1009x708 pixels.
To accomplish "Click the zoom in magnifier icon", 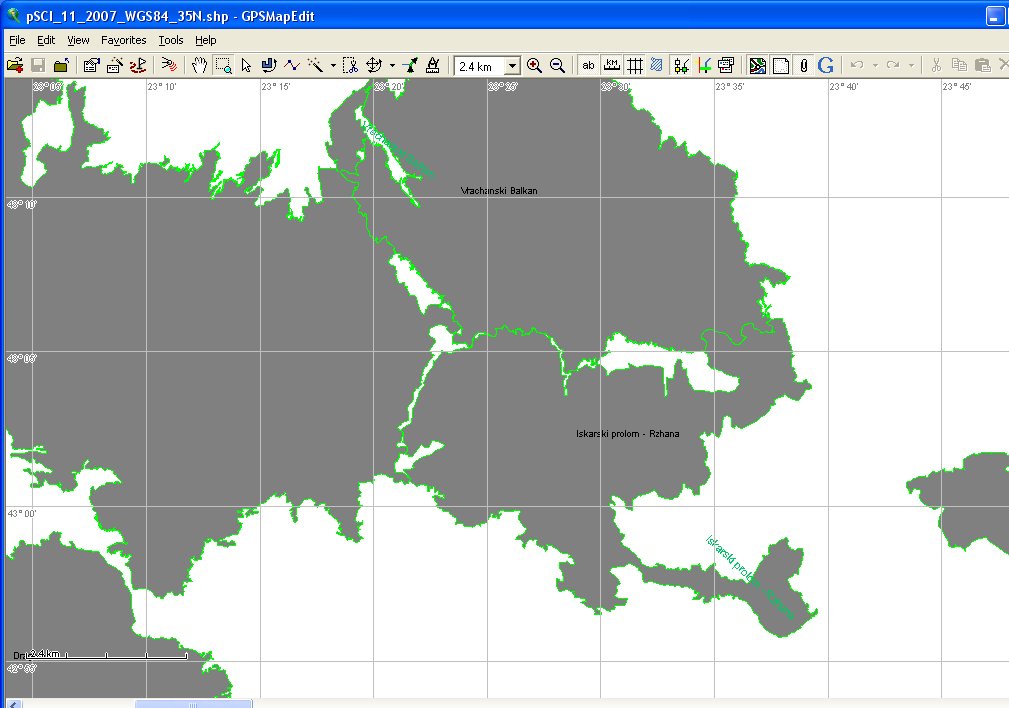I will tap(534, 65).
